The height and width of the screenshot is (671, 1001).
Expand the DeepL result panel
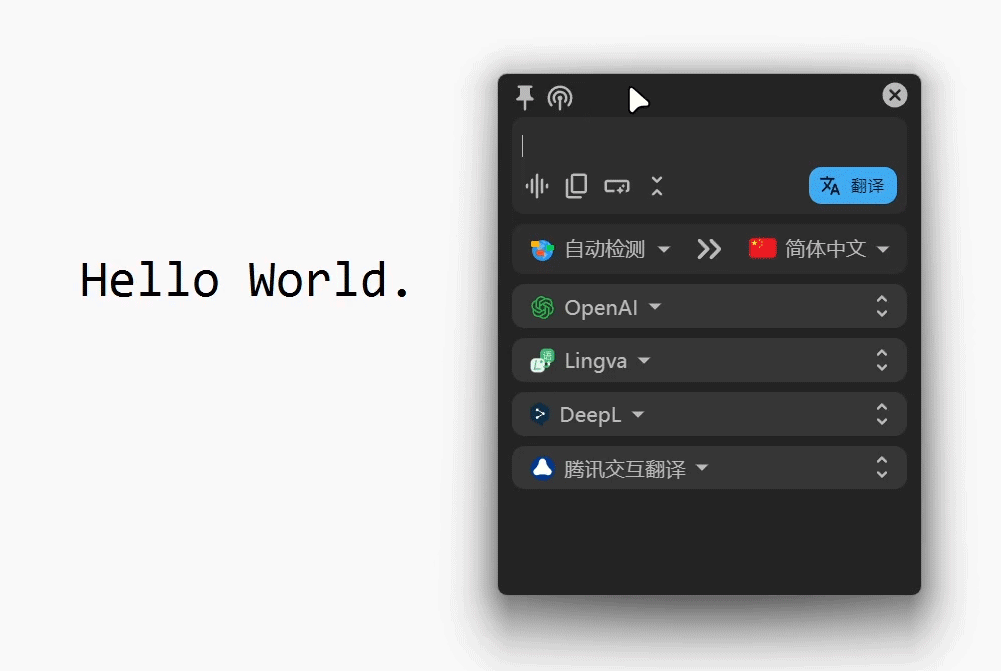coord(882,414)
